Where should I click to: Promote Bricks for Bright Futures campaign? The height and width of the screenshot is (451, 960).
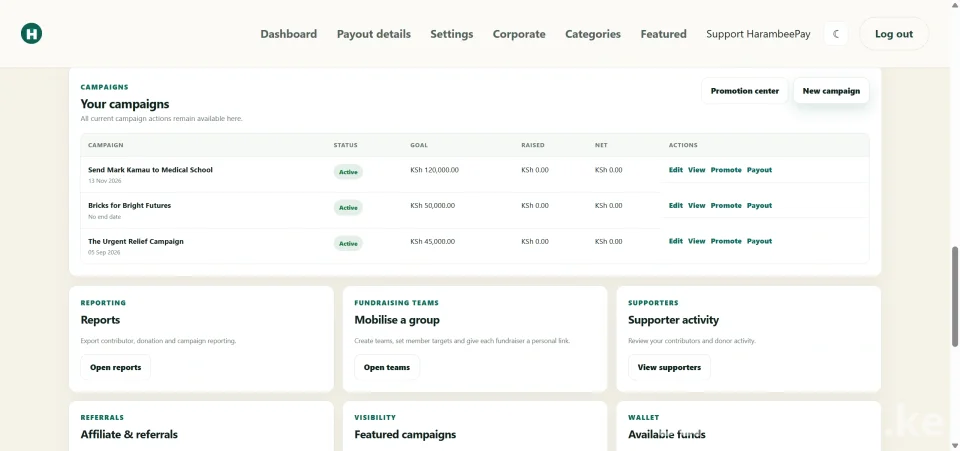point(726,206)
